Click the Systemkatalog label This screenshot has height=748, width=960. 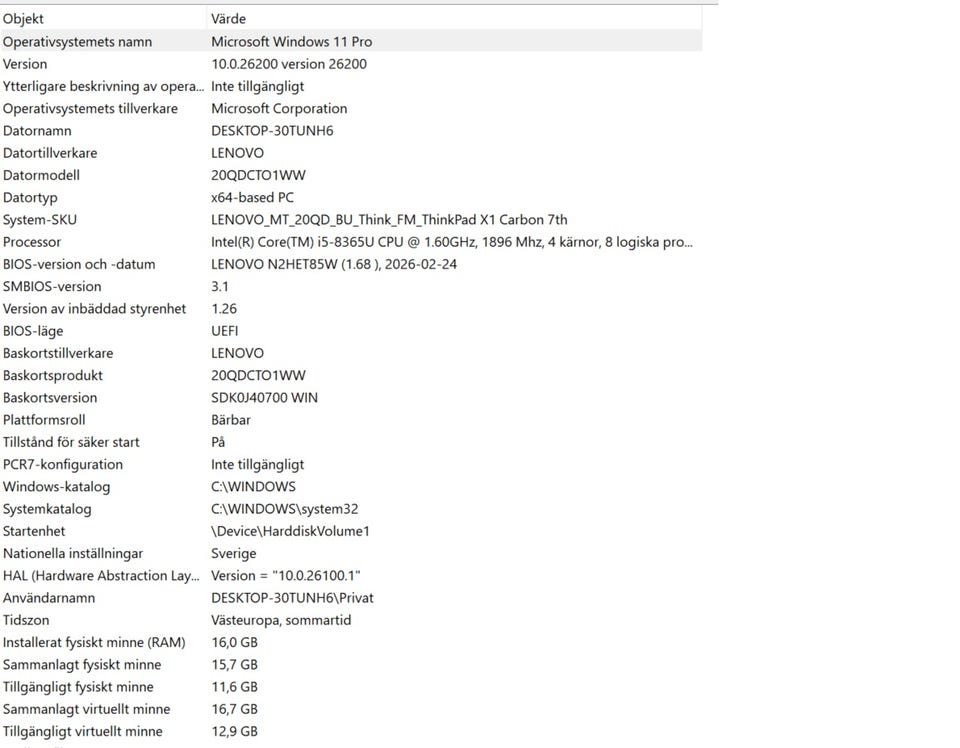coord(47,509)
